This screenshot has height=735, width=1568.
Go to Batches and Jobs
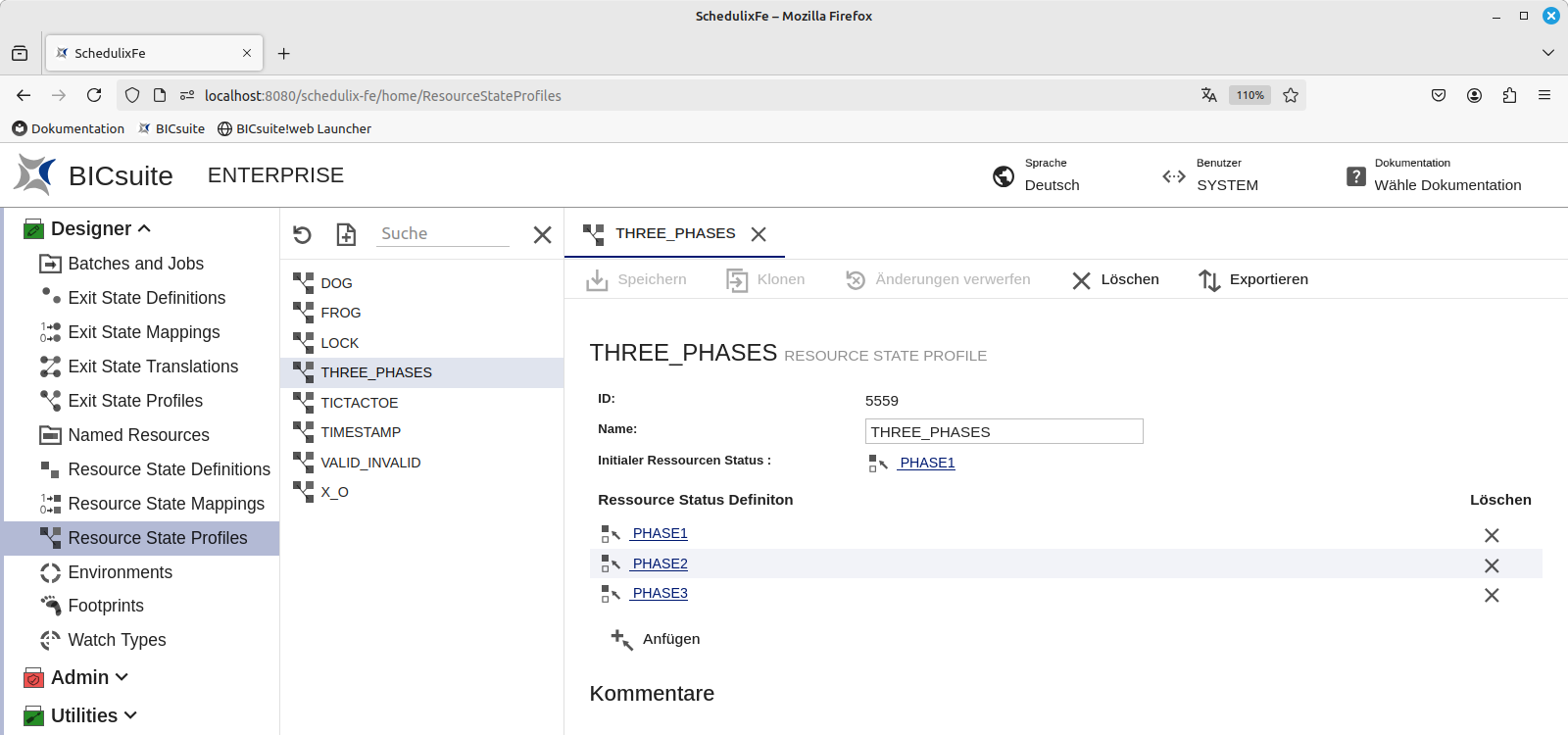coord(135,264)
